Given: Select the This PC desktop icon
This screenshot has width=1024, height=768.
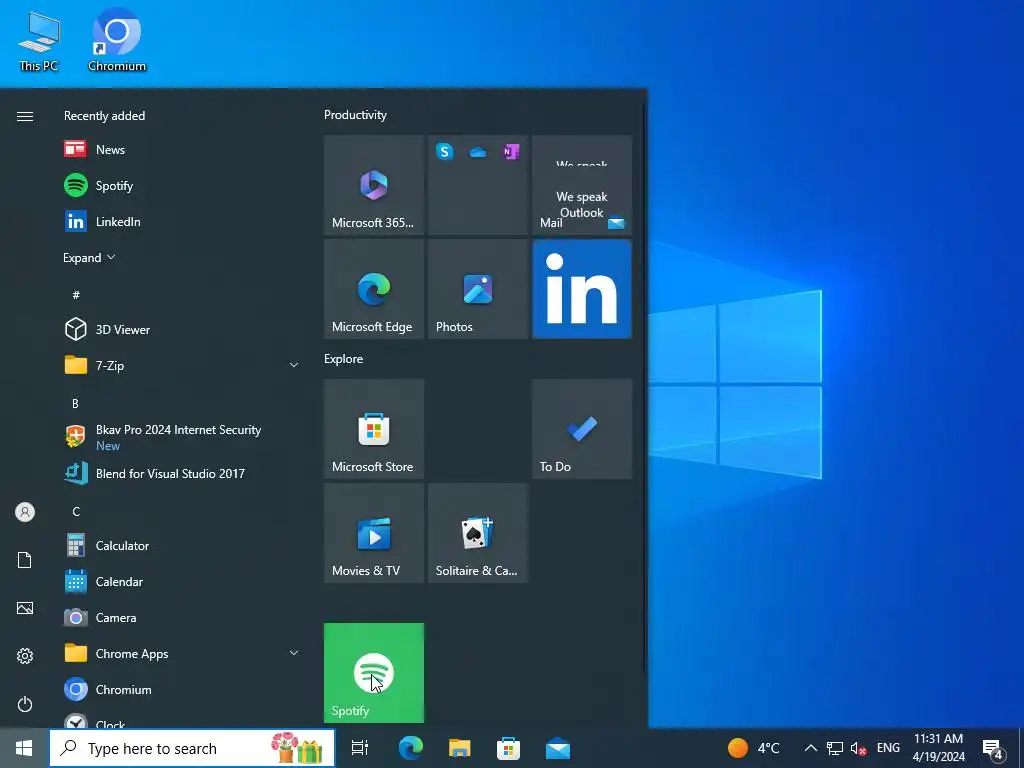Looking at the screenshot, I should tap(39, 41).
